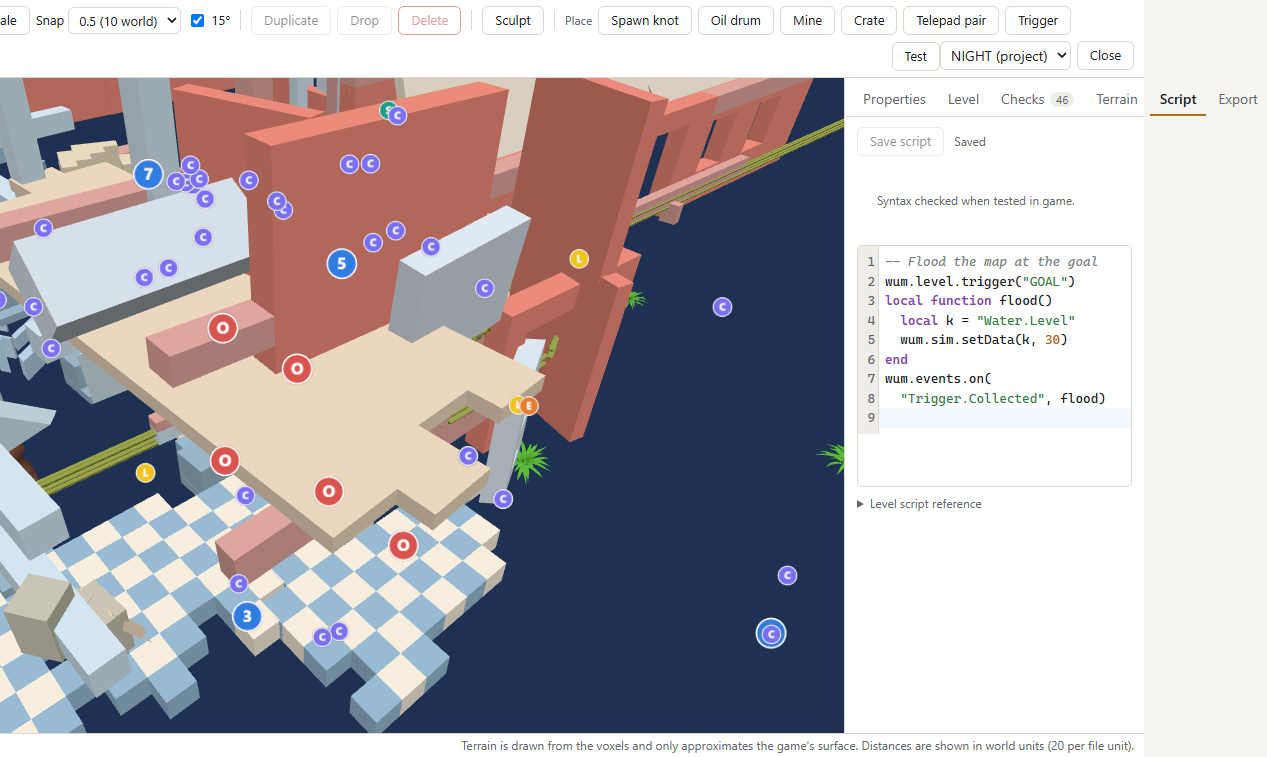This screenshot has height=757, width=1267.
Task: Place a Trigger object
Action: pyautogui.click(x=1038, y=20)
